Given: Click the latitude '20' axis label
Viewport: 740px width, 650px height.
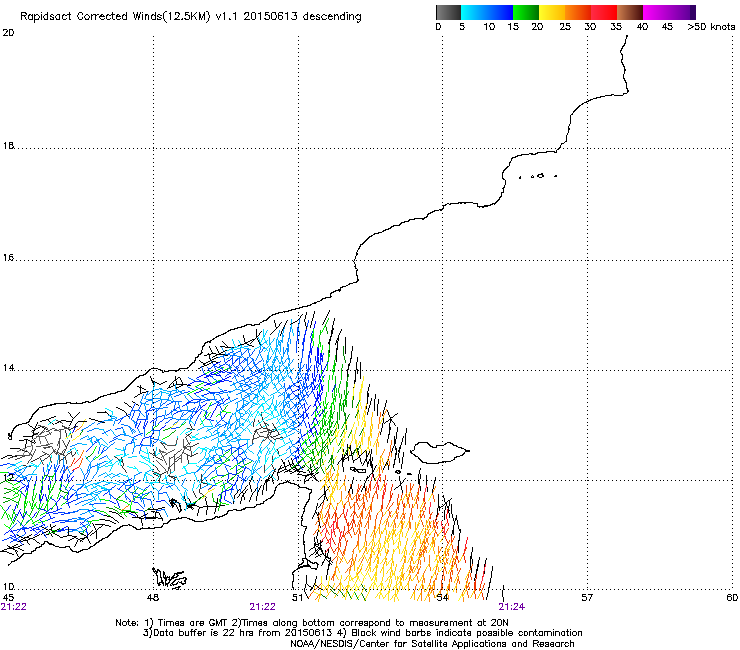Looking at the screenshot, I should pos(8,33).
